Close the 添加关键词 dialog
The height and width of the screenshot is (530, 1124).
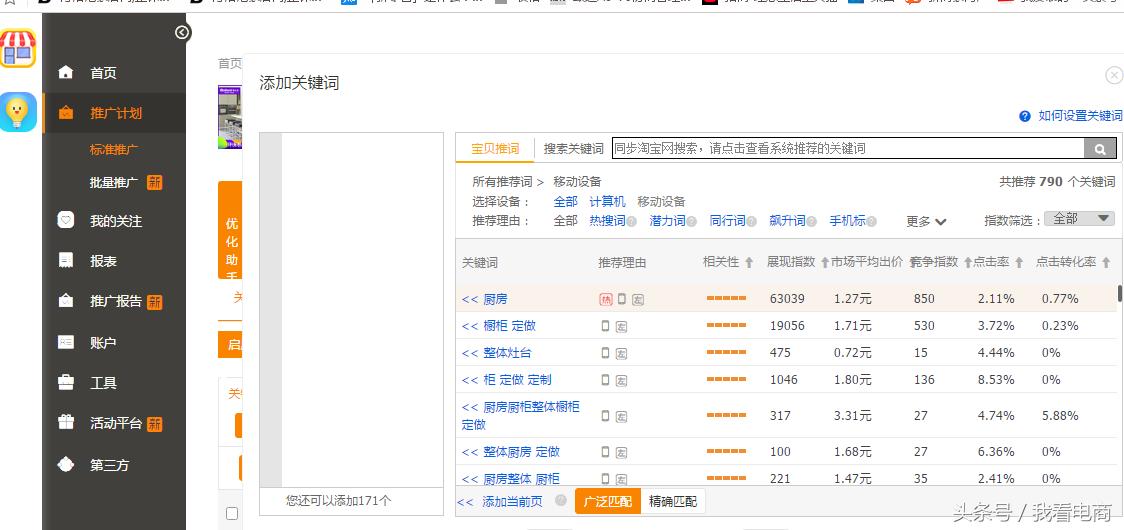[1113, 75]
